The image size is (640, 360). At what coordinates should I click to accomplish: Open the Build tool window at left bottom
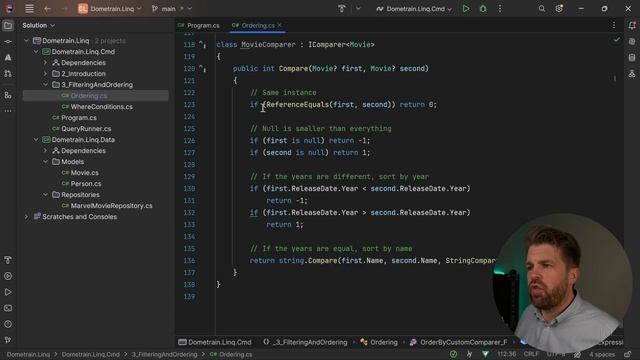[8, 260]
